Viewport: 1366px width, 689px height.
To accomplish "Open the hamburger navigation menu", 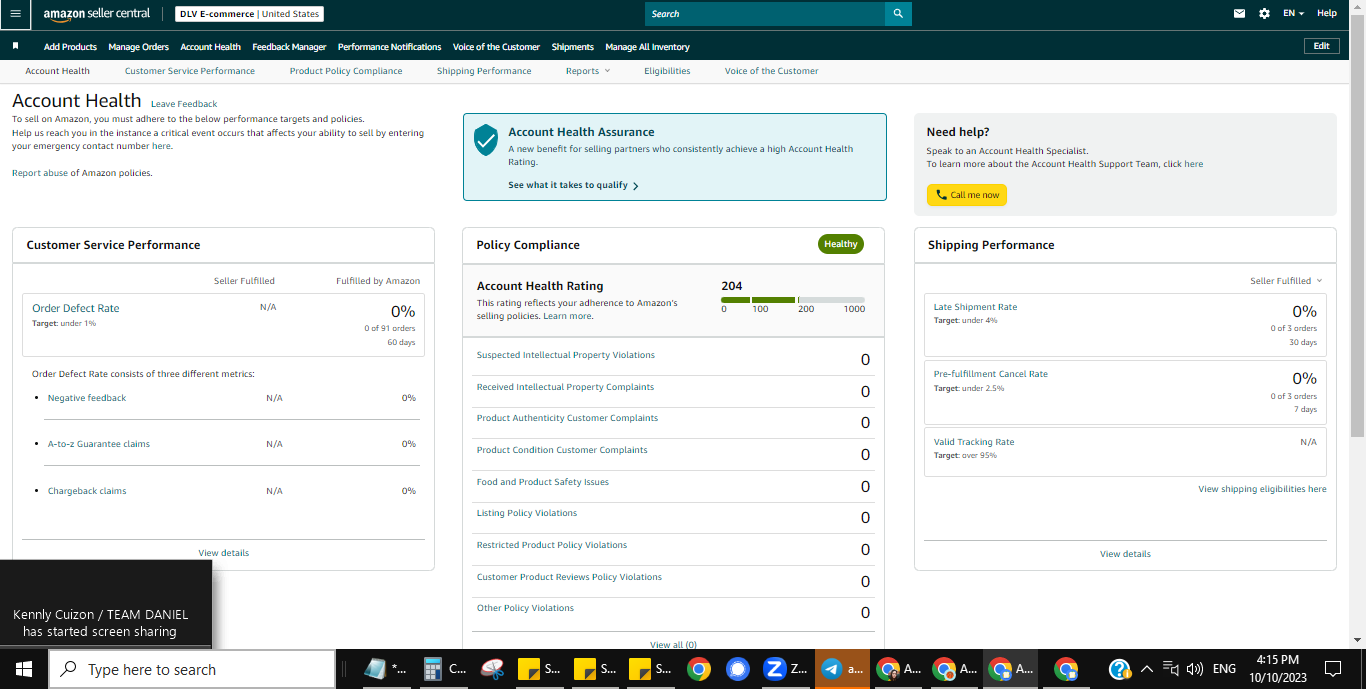I will point(15,14).
